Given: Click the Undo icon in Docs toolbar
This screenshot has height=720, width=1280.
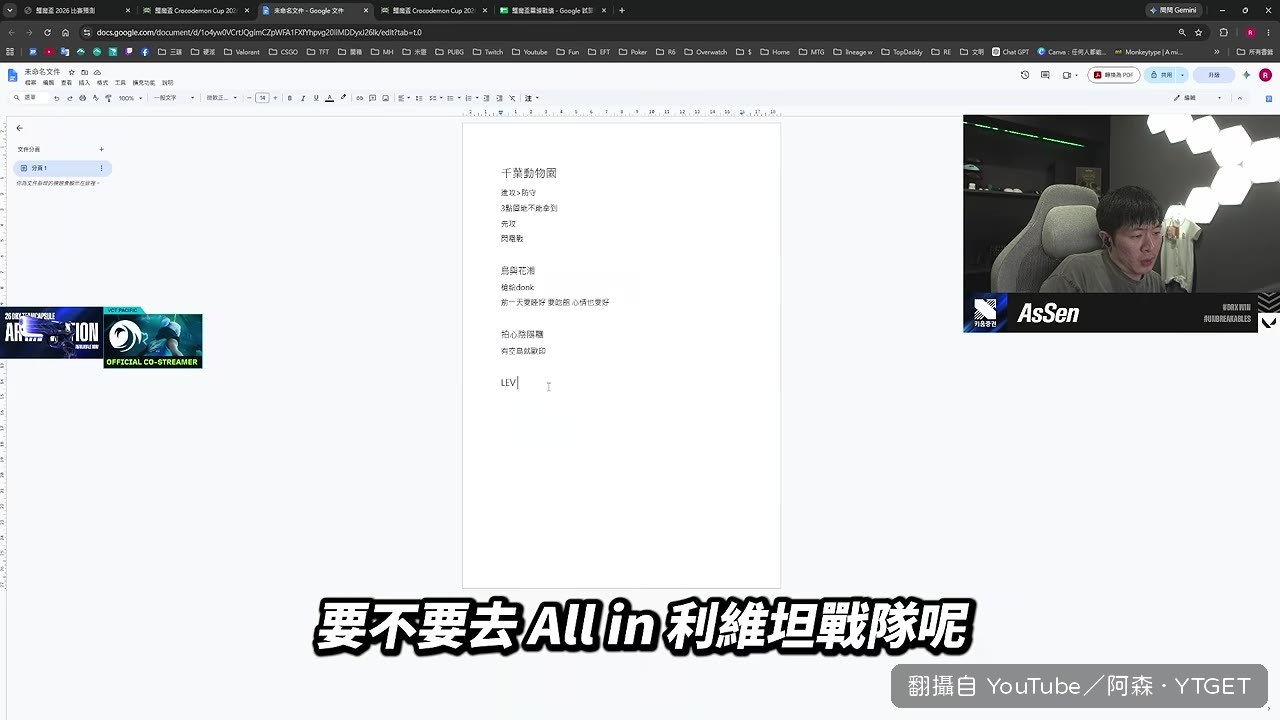Looking at the screenshot, I should click(x=56, y=98).
